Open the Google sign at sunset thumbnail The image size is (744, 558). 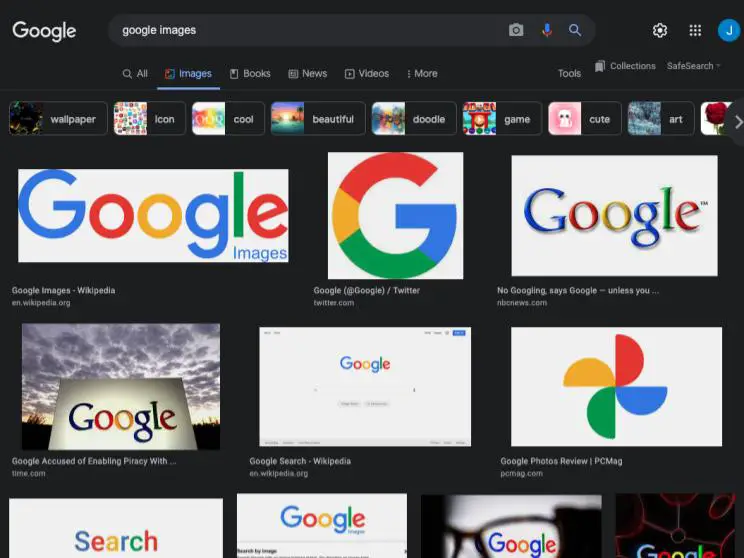tap(121, 386)
